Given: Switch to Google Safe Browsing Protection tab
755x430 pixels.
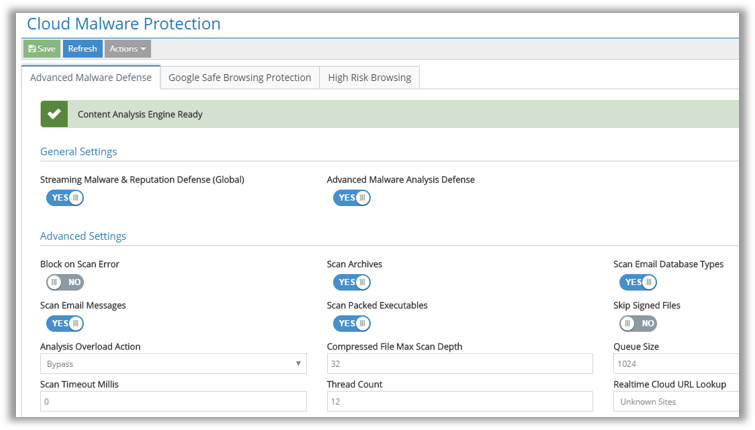Looking at the screenshot, I should 239,77.
